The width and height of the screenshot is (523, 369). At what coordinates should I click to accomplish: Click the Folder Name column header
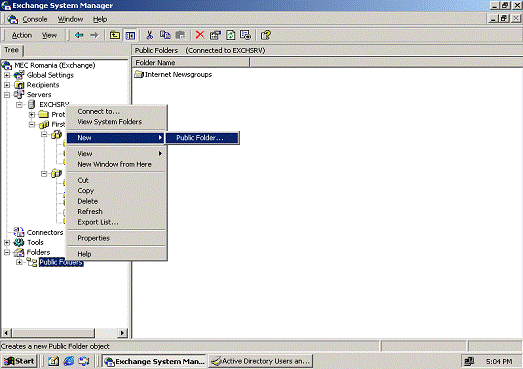191,62
